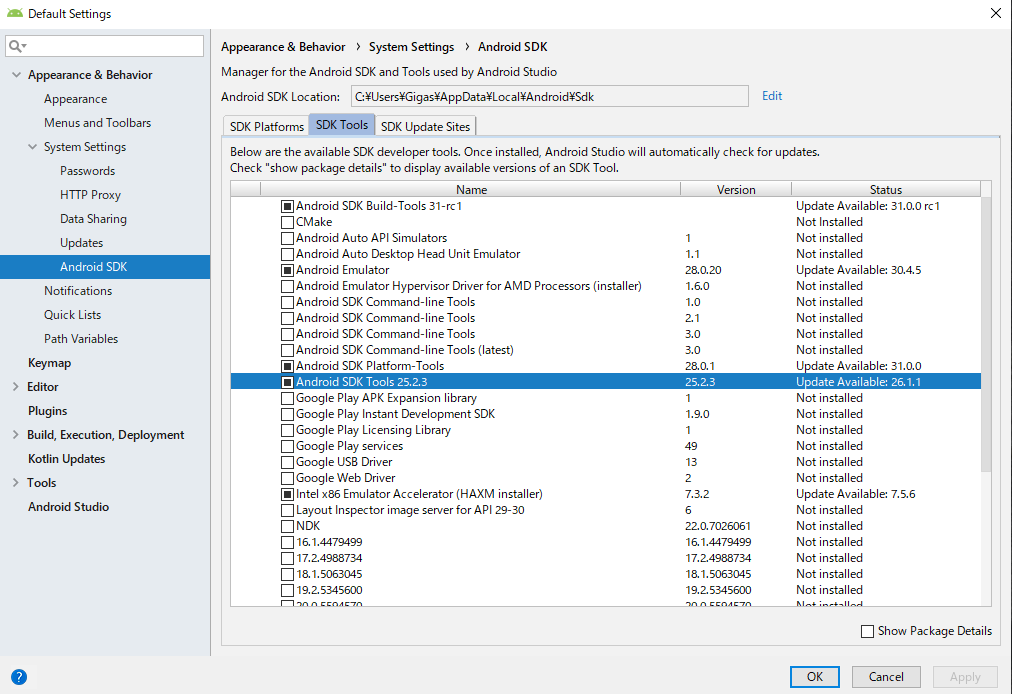Expand the Tools tree node
The width and height of the screenshot is (1012, 694).
coord(15,482)
